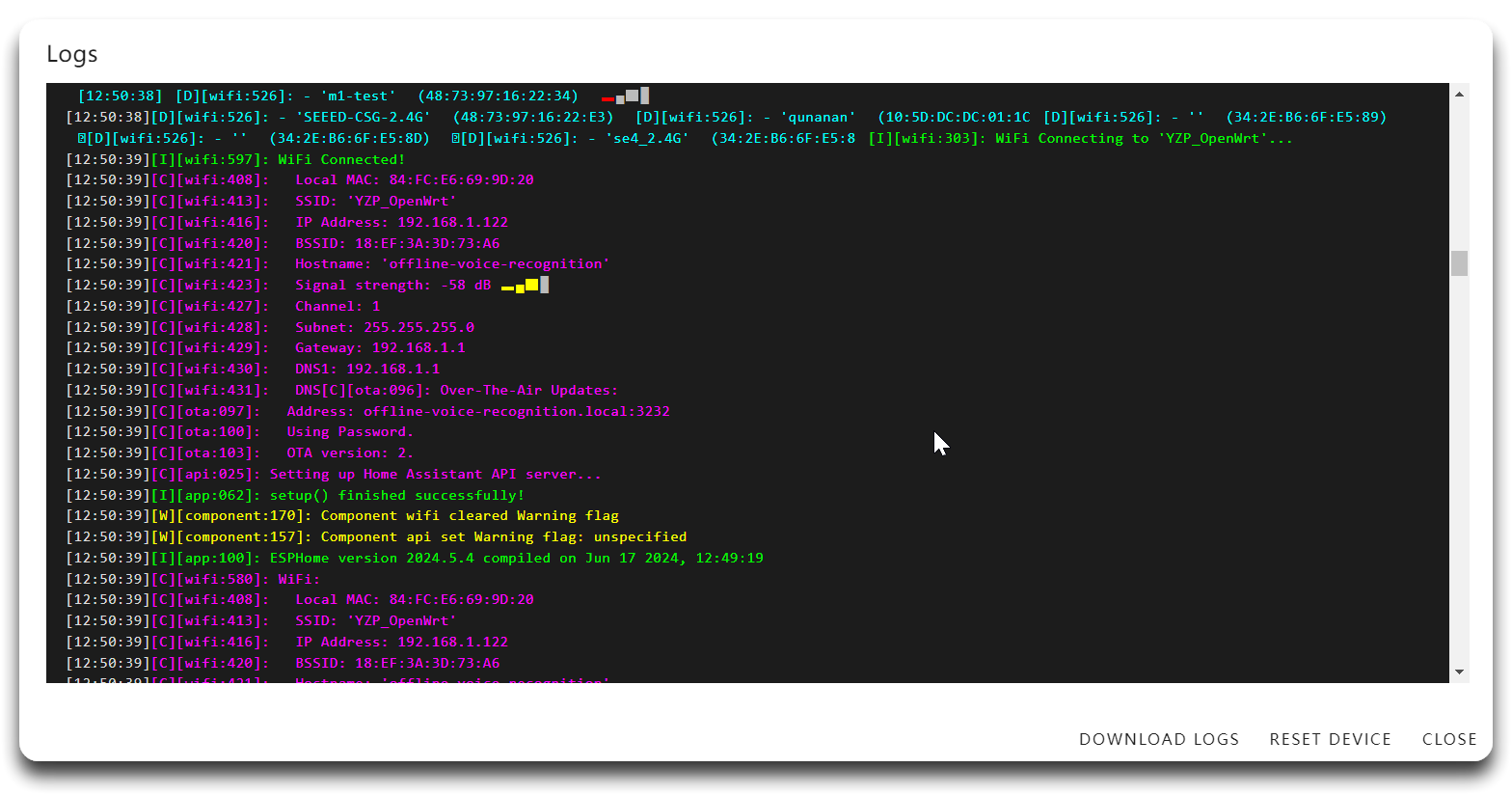Click the first 'BSSID: 18:EF:3A:3D:73:A6' line
Image resolution: width=1512 pixels, height=795 pixels.
[283, 243]
